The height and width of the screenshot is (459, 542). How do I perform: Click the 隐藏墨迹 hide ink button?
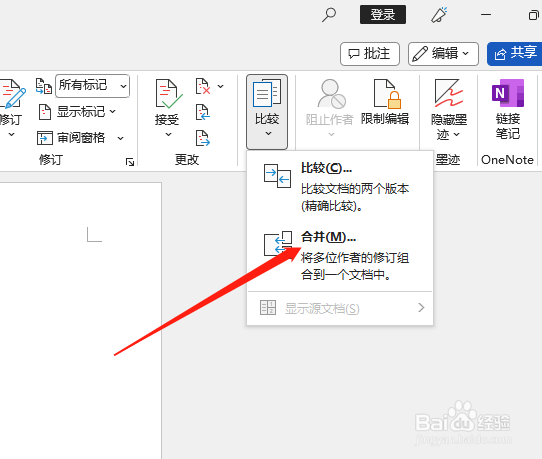[449, 110]
